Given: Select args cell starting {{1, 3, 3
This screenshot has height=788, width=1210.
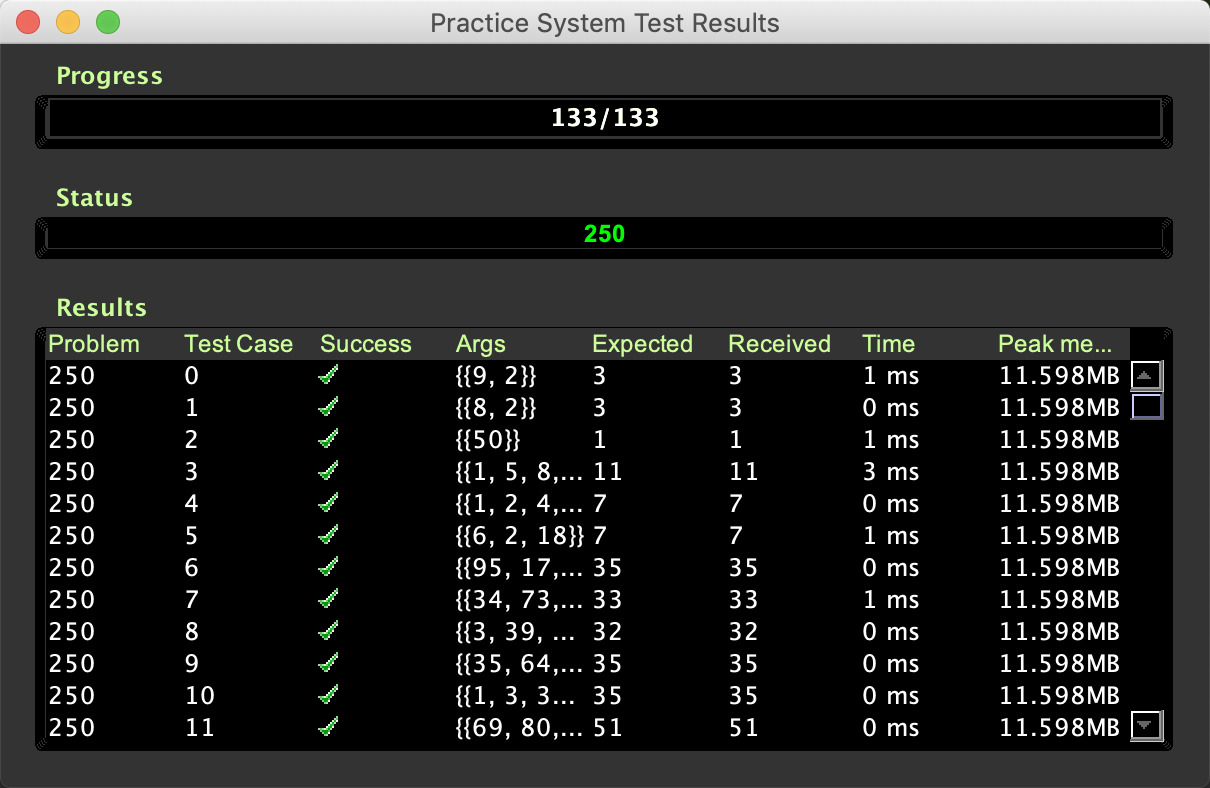Looking at the screenshot, I should pos(520,696).
